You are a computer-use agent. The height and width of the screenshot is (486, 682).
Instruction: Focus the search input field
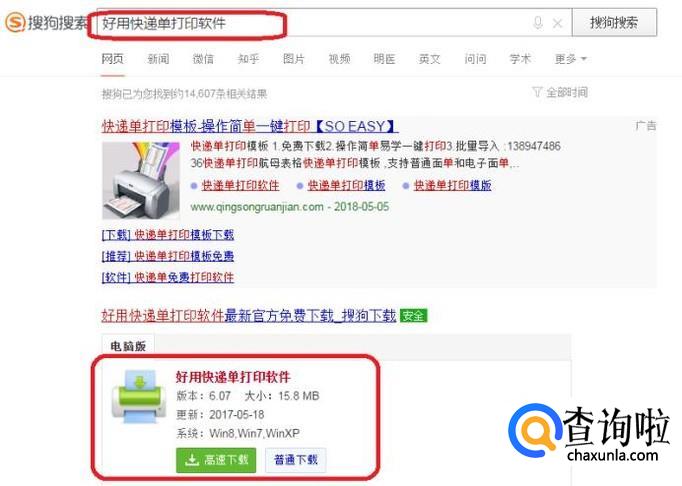coord(313,23)
